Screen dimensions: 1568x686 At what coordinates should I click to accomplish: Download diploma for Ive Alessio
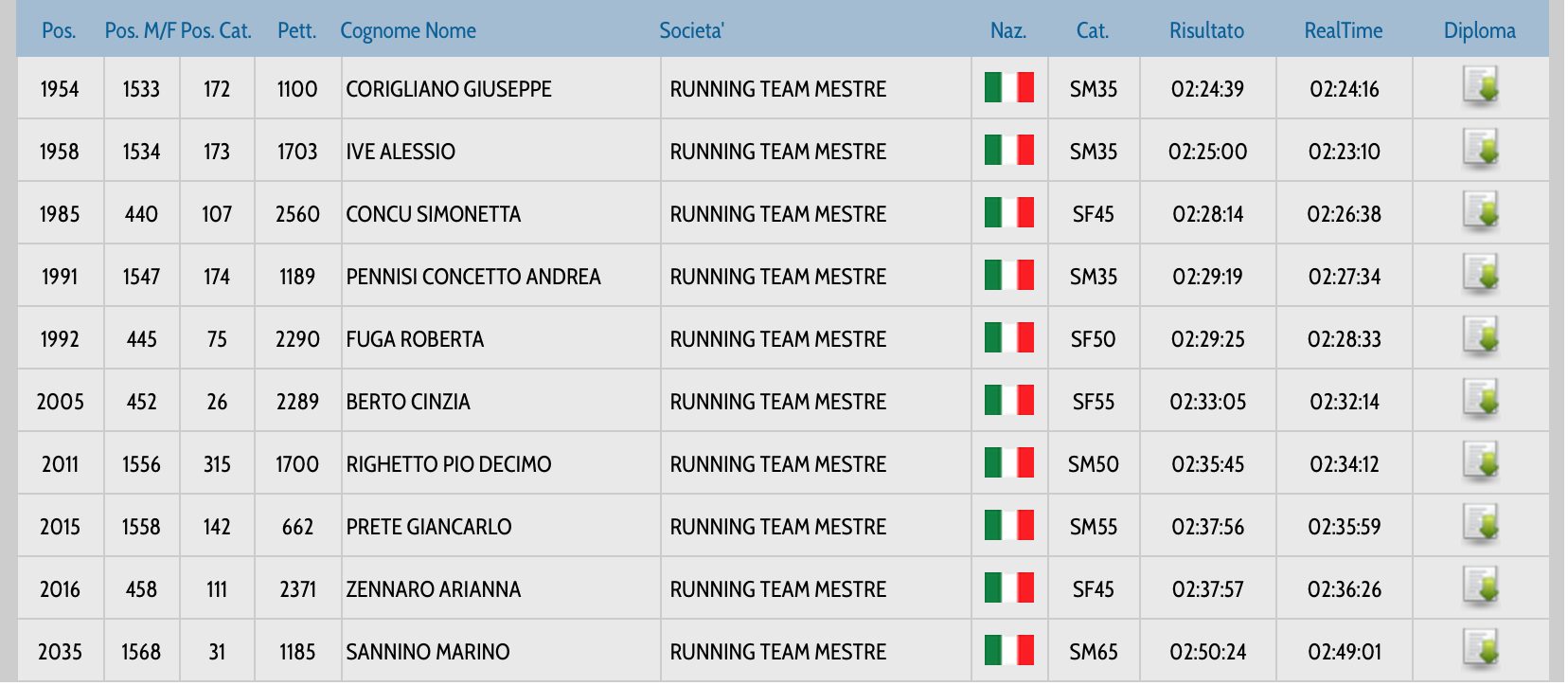click(x=1480, y=149)
